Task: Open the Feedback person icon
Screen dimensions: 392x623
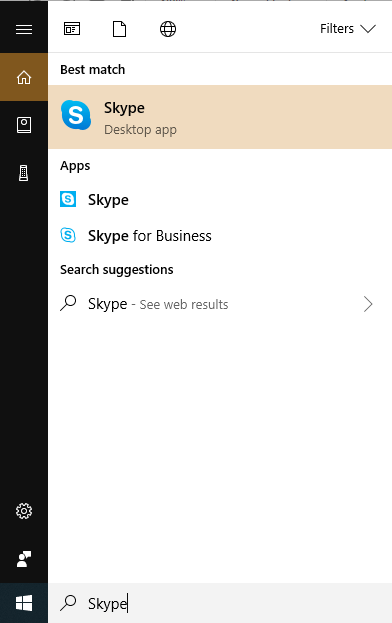Action: (x=24, y=559)
